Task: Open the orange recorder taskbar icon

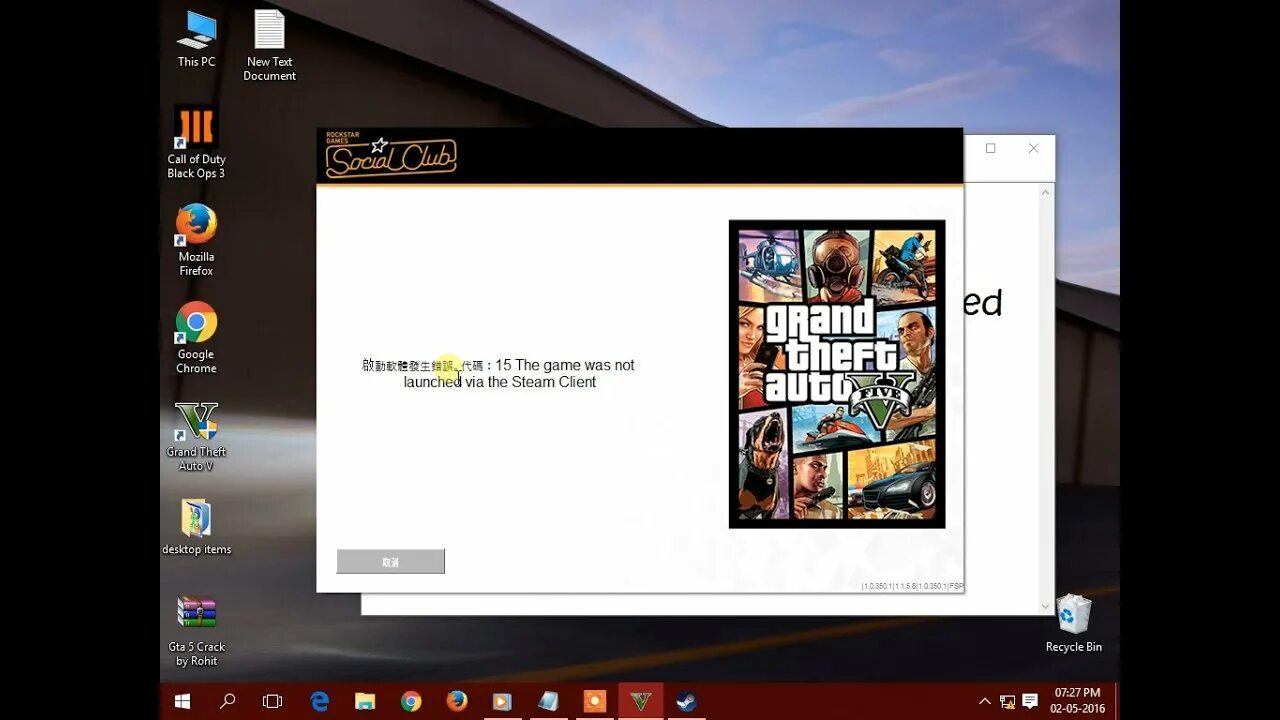Action: tap(595, 701)
